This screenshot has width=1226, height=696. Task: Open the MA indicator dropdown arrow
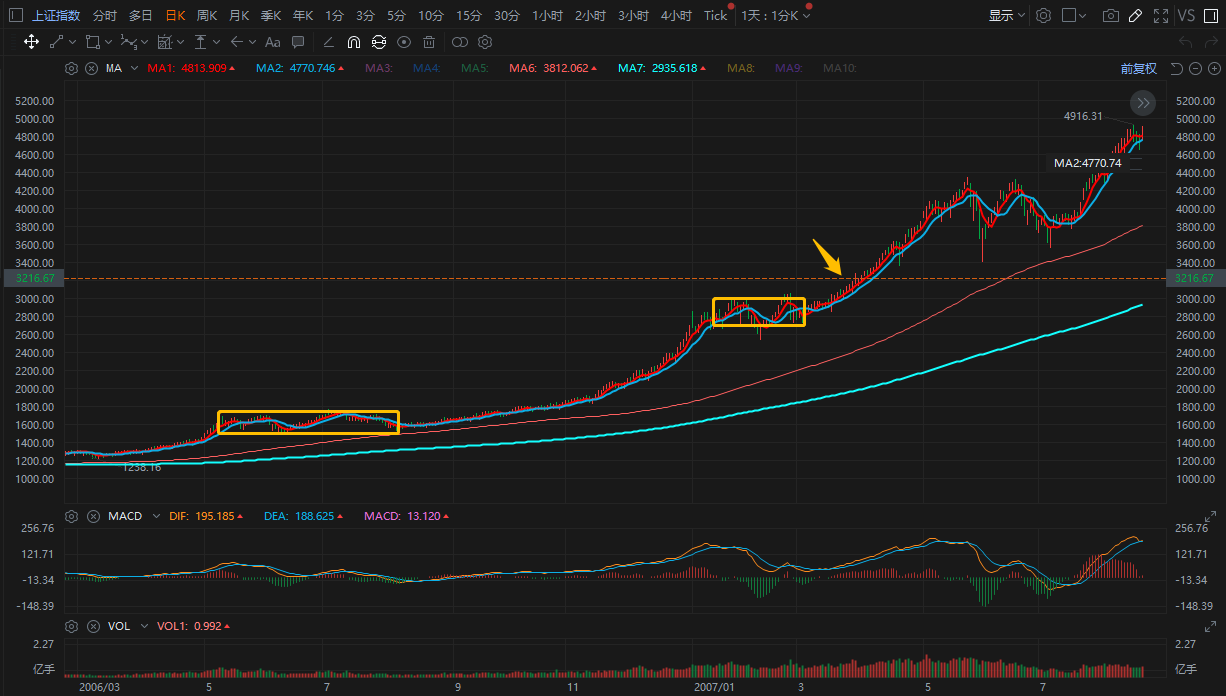[134, 69]
